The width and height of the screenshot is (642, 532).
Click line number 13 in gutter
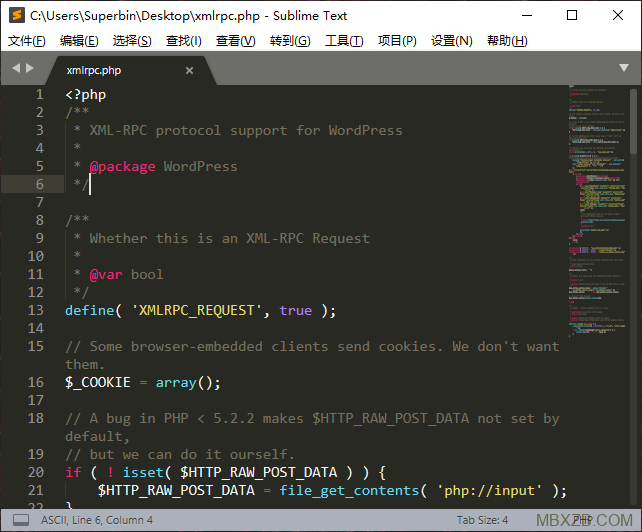pyautogui.click(x=36, y=310)
